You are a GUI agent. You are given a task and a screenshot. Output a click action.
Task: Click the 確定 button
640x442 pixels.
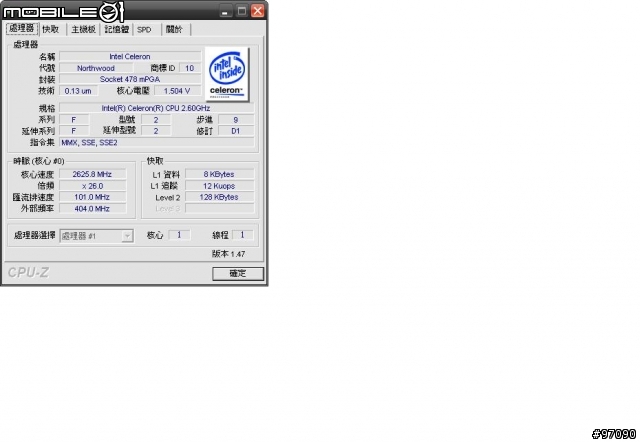click(238, 273)
